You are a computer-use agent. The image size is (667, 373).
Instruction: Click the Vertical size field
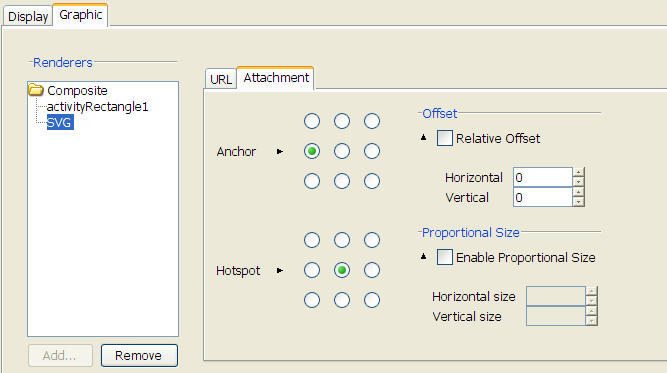556,316
